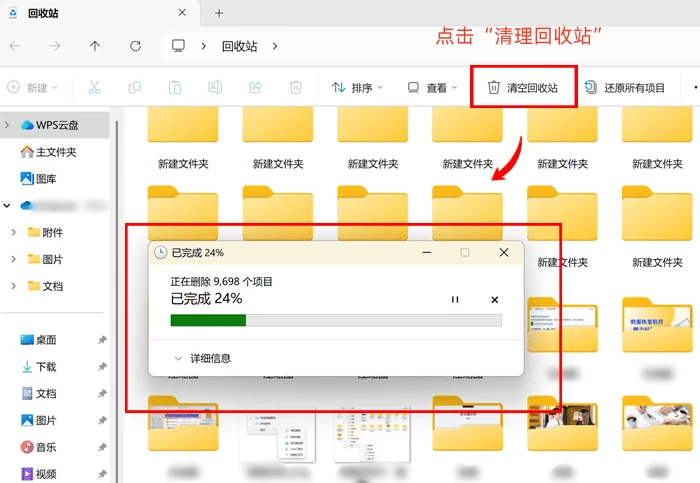
Task: Click 还原所有项目 button
Action: (625, 87)
